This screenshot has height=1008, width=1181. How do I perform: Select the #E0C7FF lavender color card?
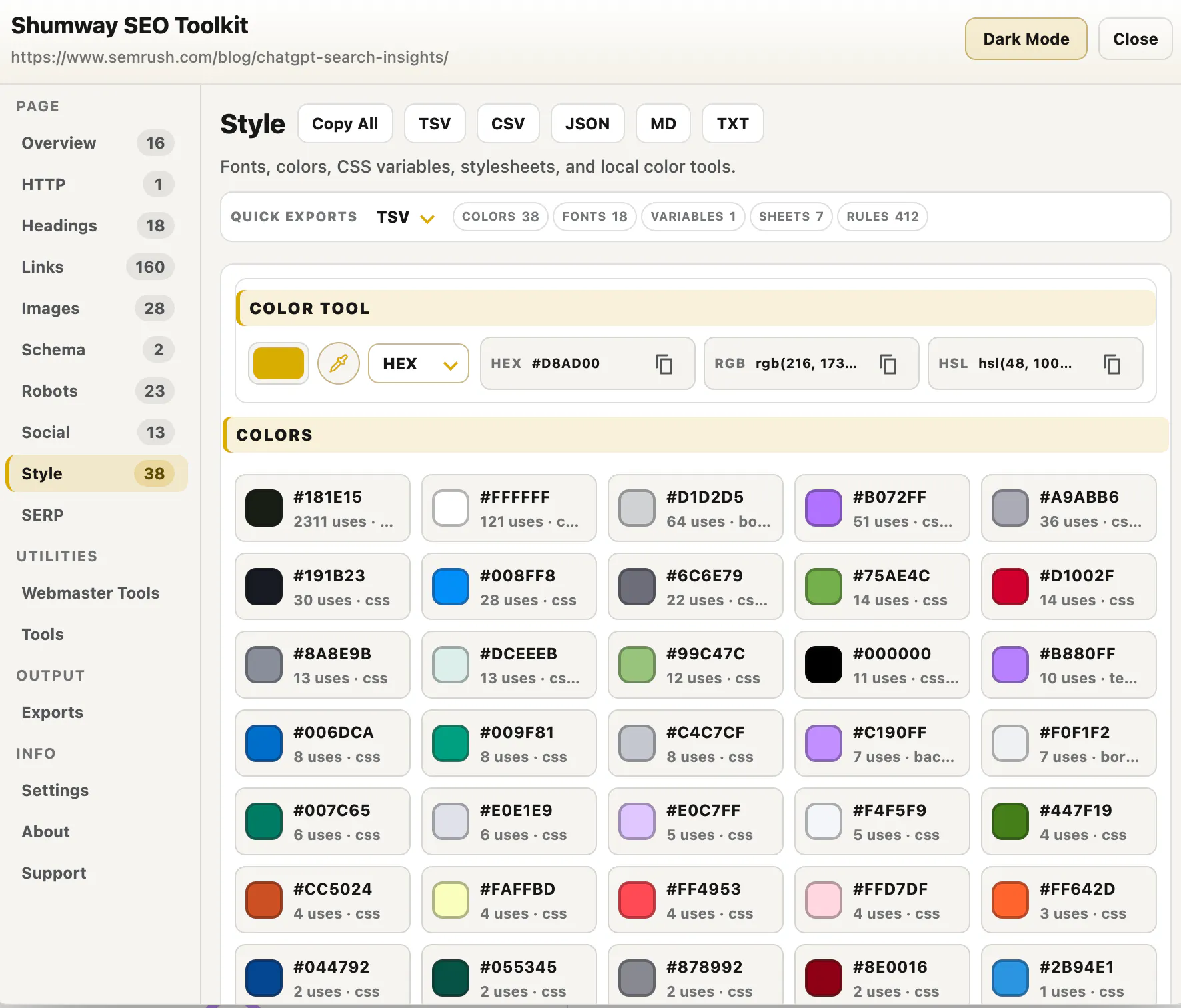(x=696, y=821)
